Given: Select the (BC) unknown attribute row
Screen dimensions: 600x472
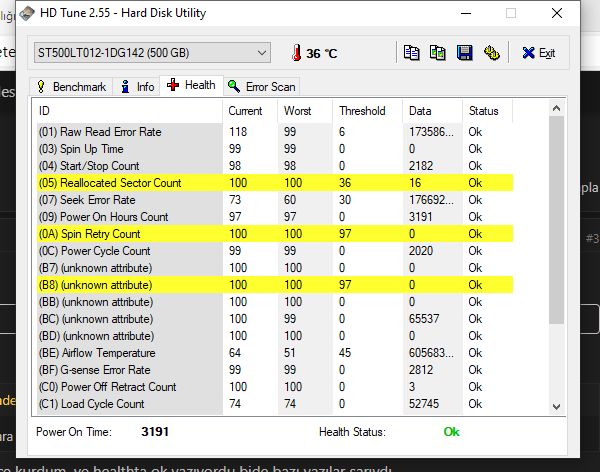Looking at the screenshot, I should [275, 318].
